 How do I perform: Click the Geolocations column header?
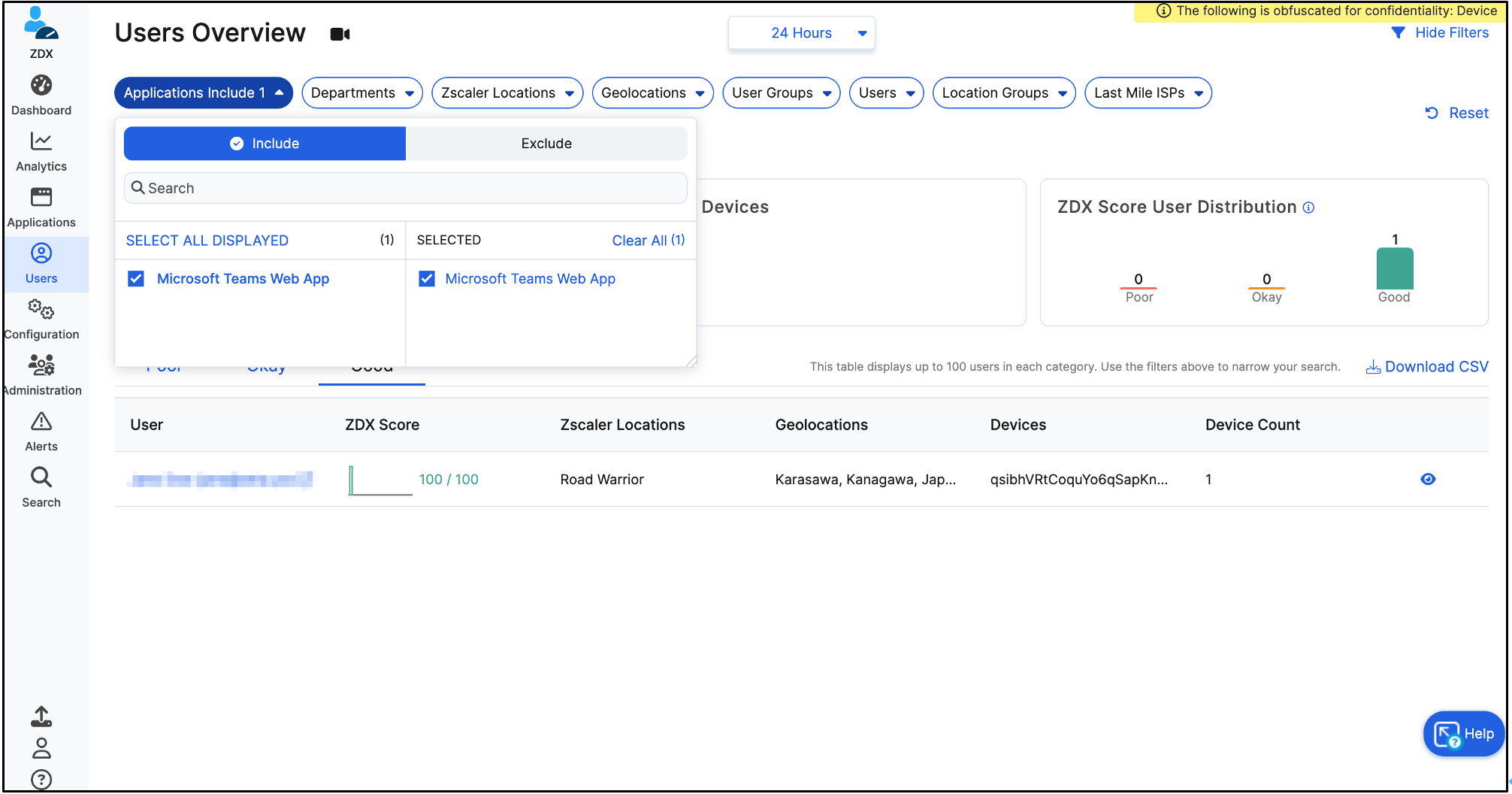[x=821, y=425]
